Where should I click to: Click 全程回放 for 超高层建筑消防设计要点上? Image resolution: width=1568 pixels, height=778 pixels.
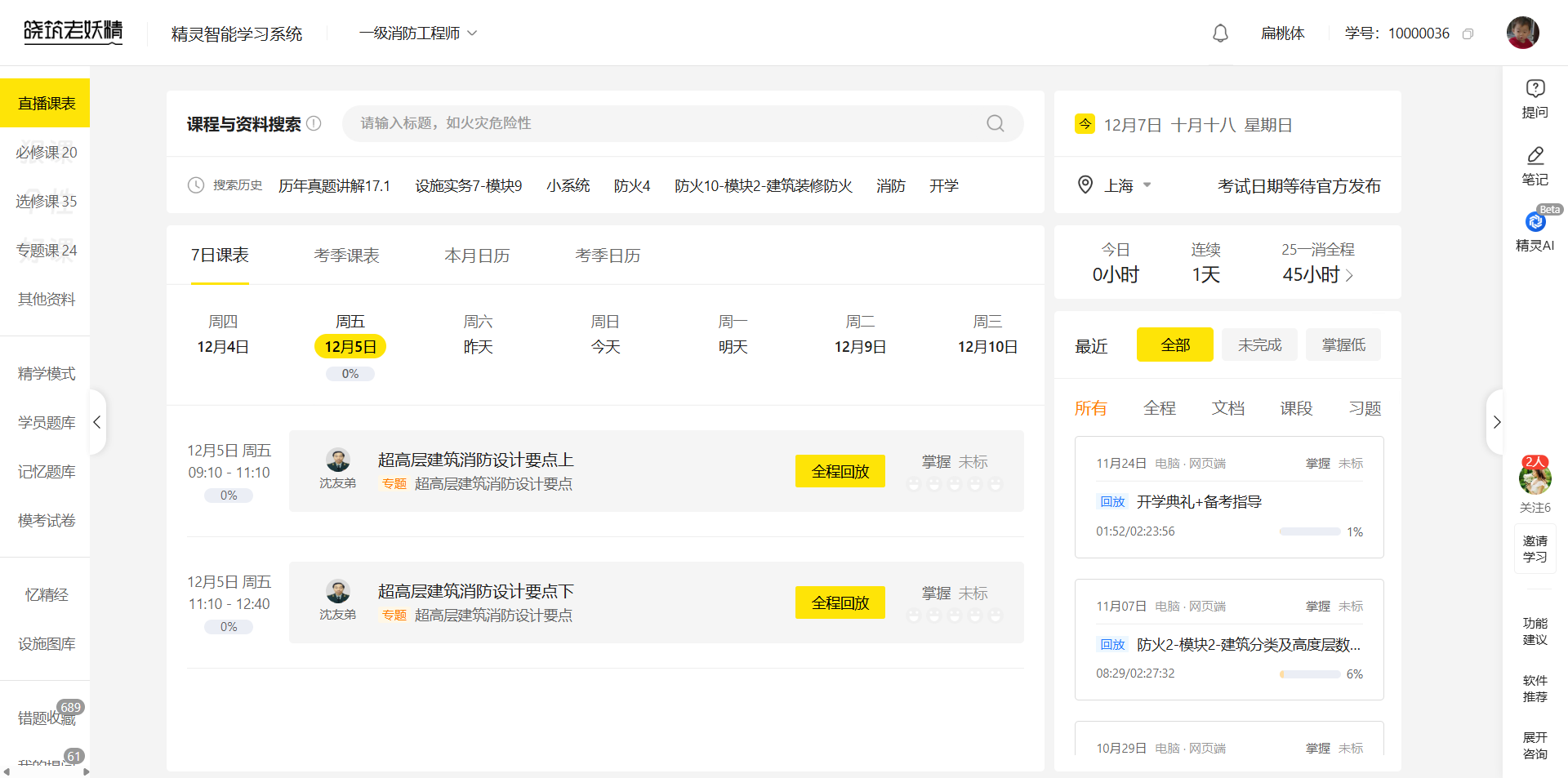(840, 471)
